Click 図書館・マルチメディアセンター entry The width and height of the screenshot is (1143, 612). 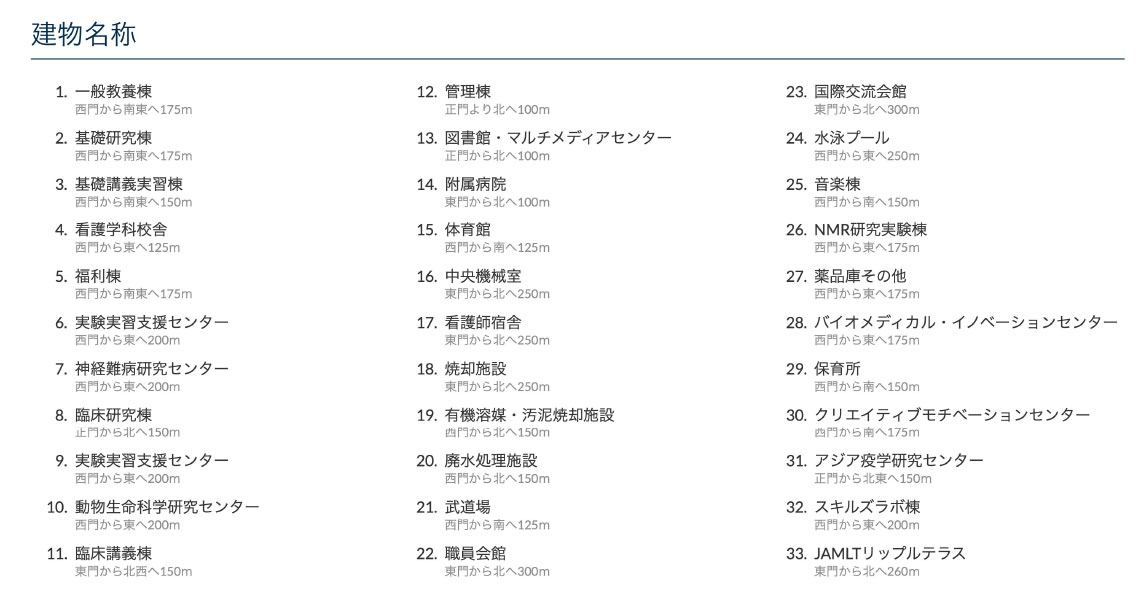point(558,138)
